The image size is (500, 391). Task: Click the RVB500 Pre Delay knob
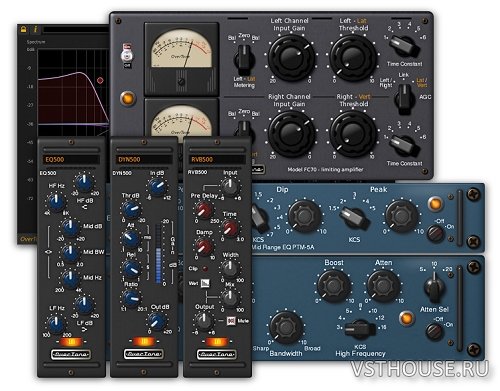(x=203, y=210)
